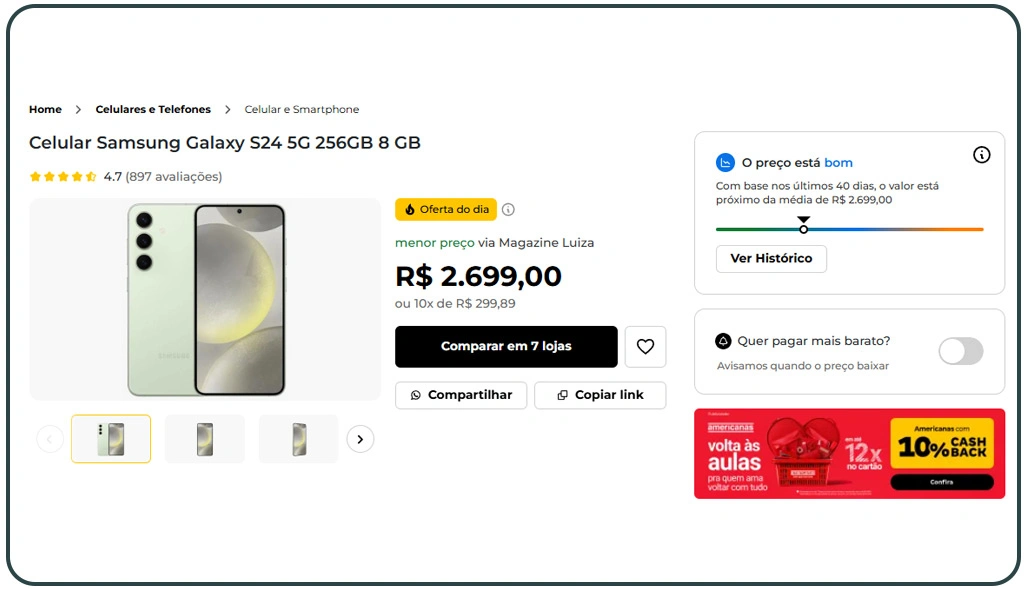Click the price chart icon
Image resolution: width=1026 pixels, height=589 pixels.
[726, 163]
